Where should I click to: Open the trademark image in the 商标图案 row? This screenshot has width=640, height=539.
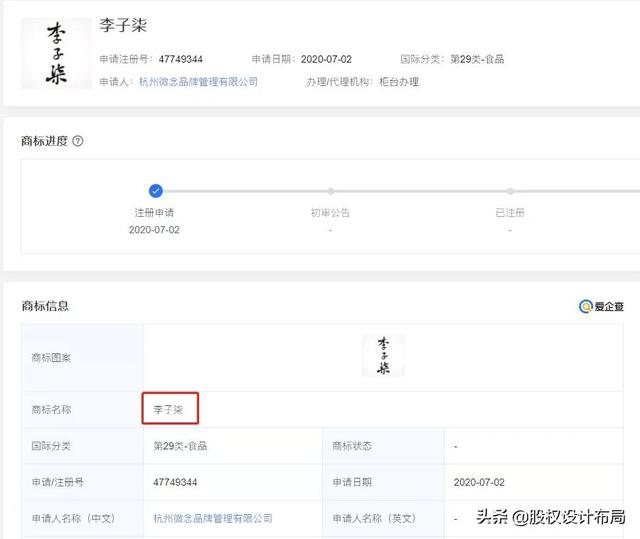[x=383, y=355]
